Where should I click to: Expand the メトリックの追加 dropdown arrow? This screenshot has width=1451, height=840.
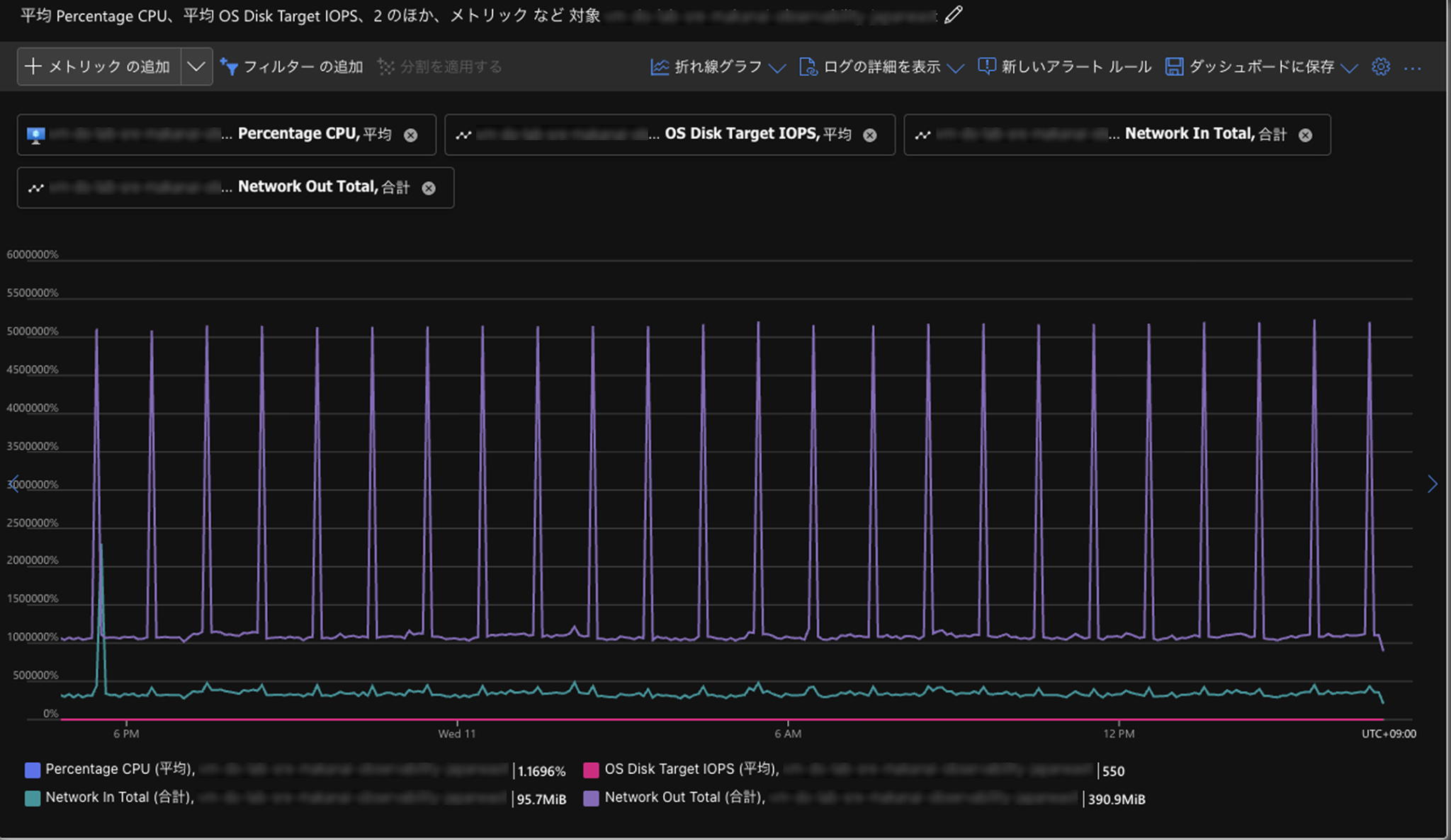(196, 67)
